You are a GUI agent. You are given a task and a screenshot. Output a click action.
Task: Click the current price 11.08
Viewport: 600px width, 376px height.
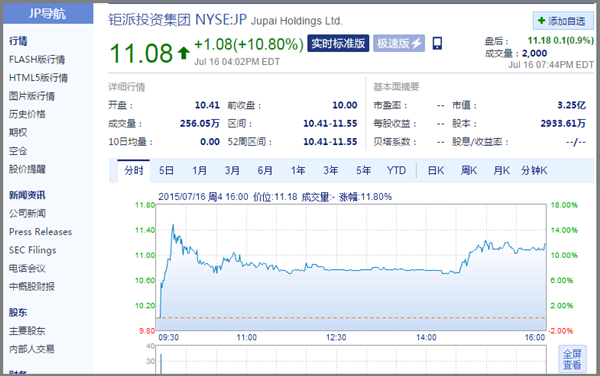(141, 53)
